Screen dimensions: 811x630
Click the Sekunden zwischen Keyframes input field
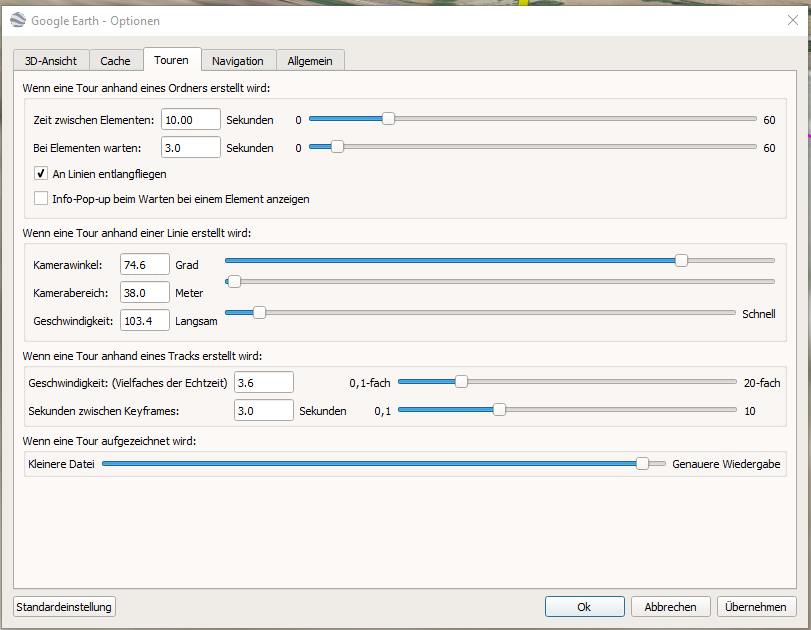point(264,410)
